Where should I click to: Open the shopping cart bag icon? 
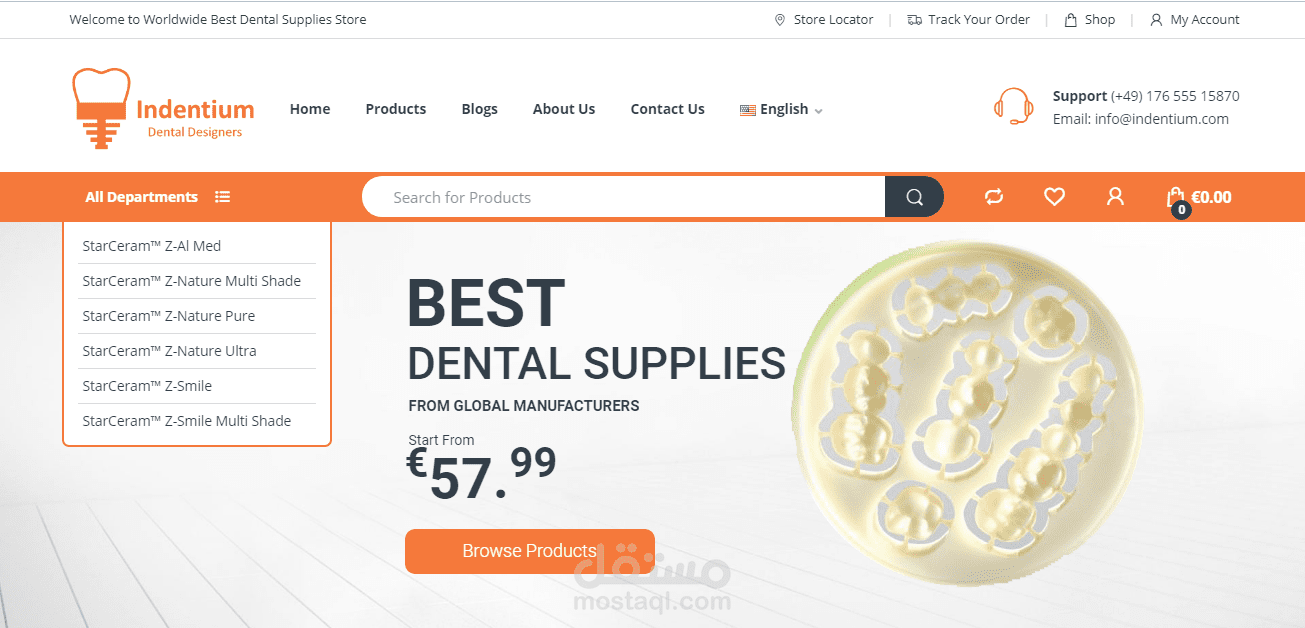1176,198
